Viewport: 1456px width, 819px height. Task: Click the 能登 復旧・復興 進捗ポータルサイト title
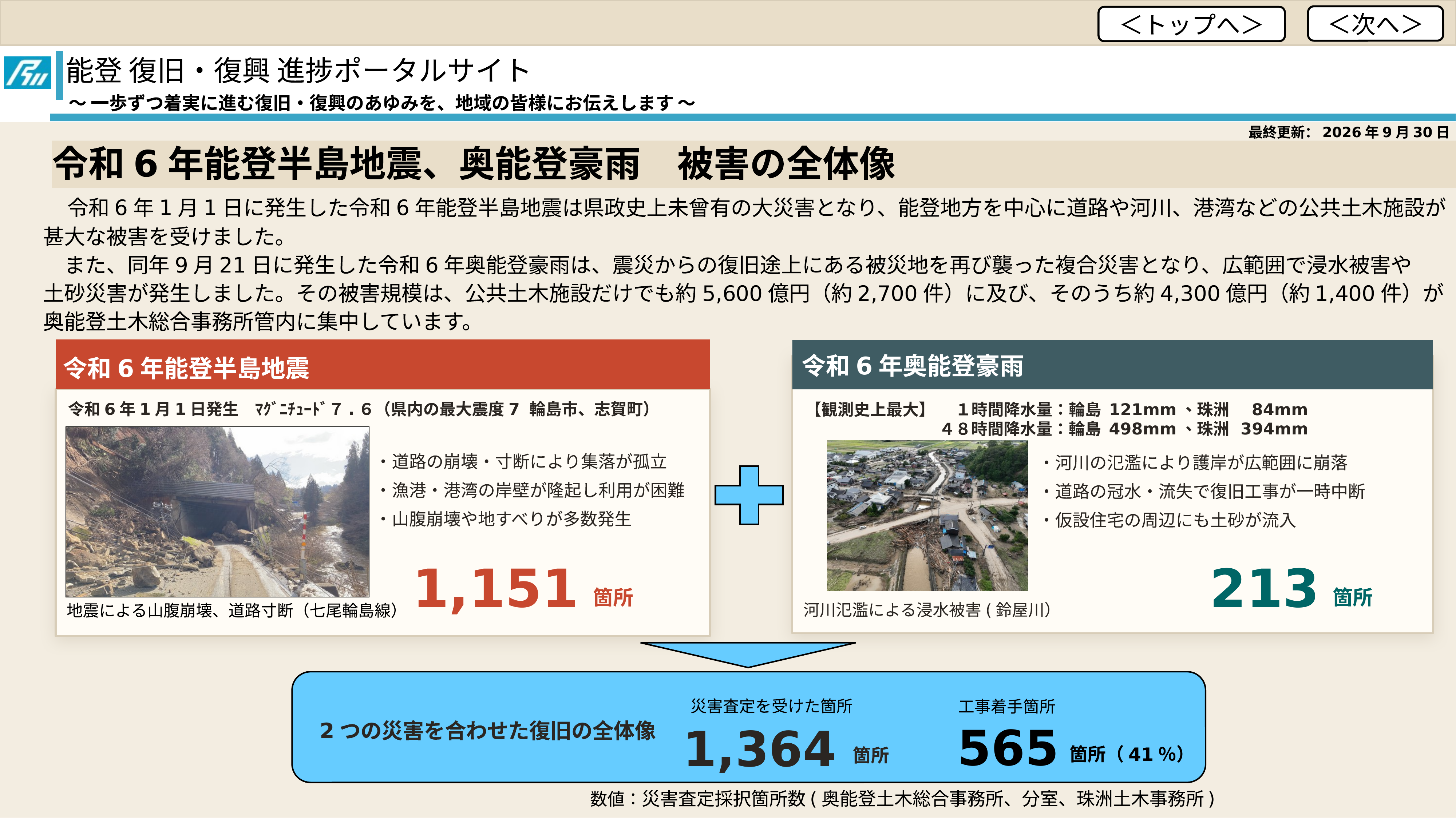(x=298, y=71)
